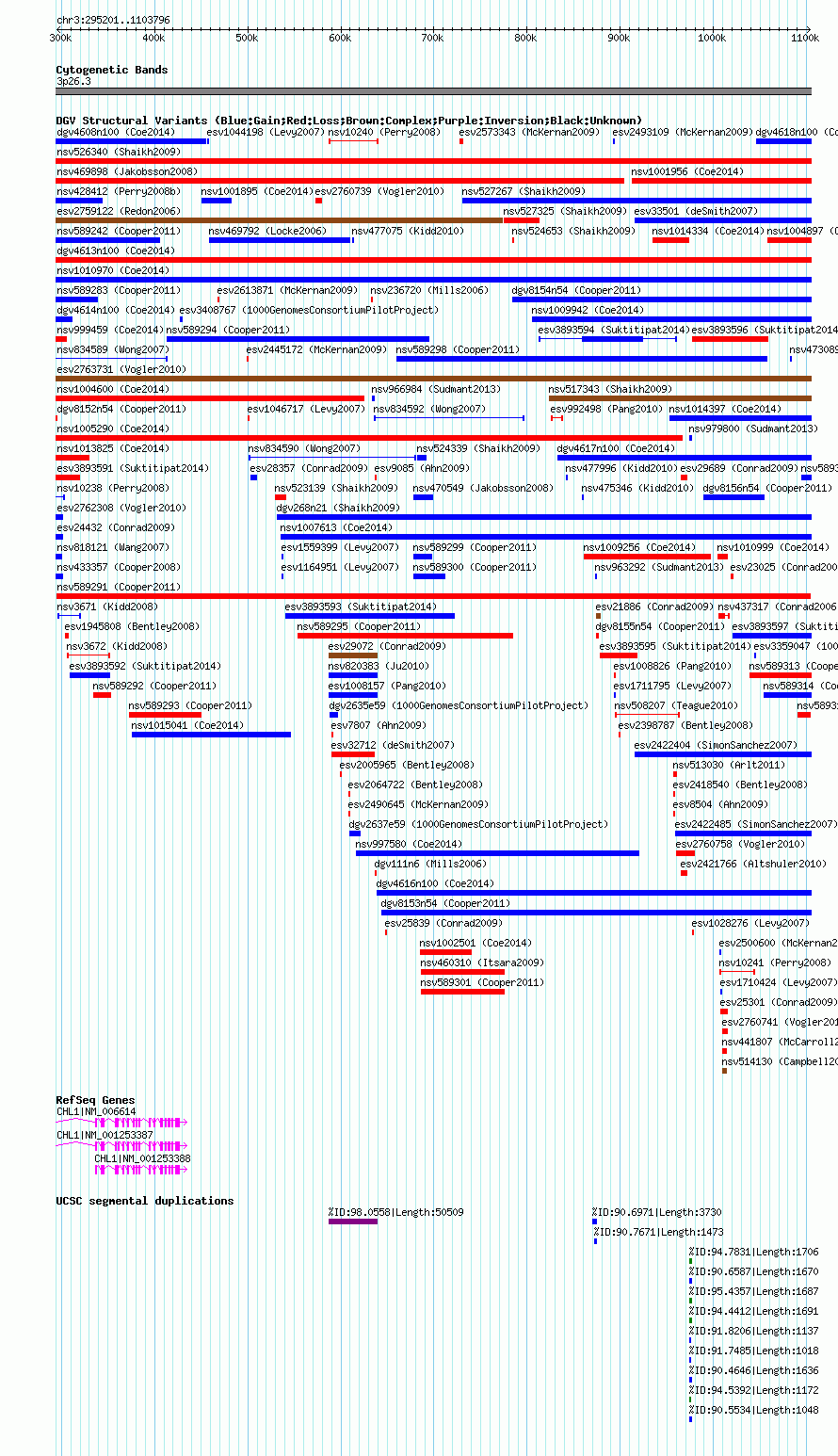This screenshot has width=838, height=1456.
Task: Open nsv589293 (Cooper2011) variant label
Action: coord(189,705)
